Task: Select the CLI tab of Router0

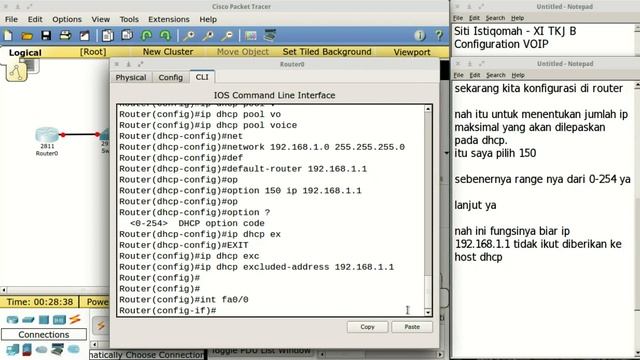Action: 202,77
